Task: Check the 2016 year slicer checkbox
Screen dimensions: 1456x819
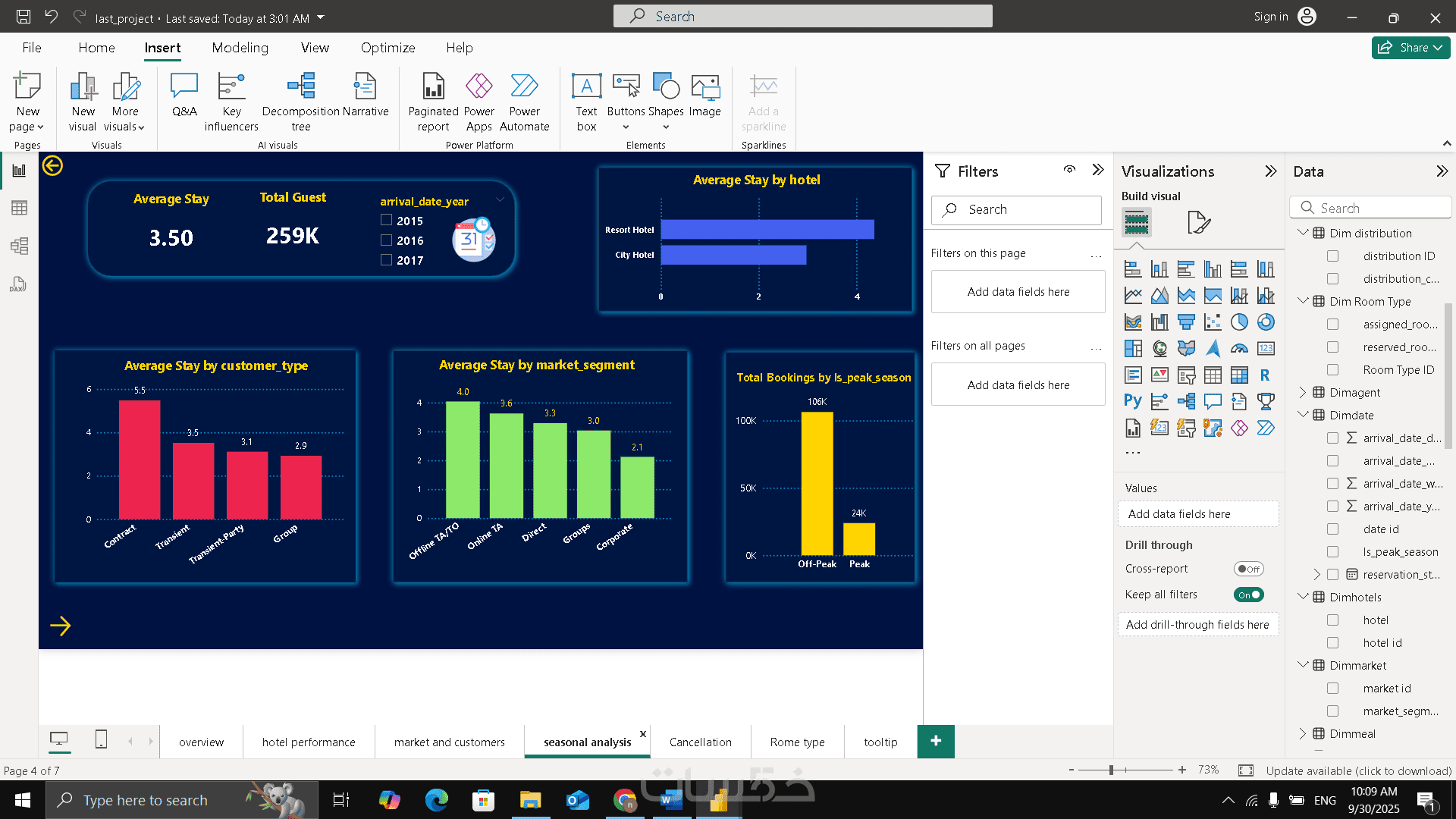Action: (x=386, y=240)
